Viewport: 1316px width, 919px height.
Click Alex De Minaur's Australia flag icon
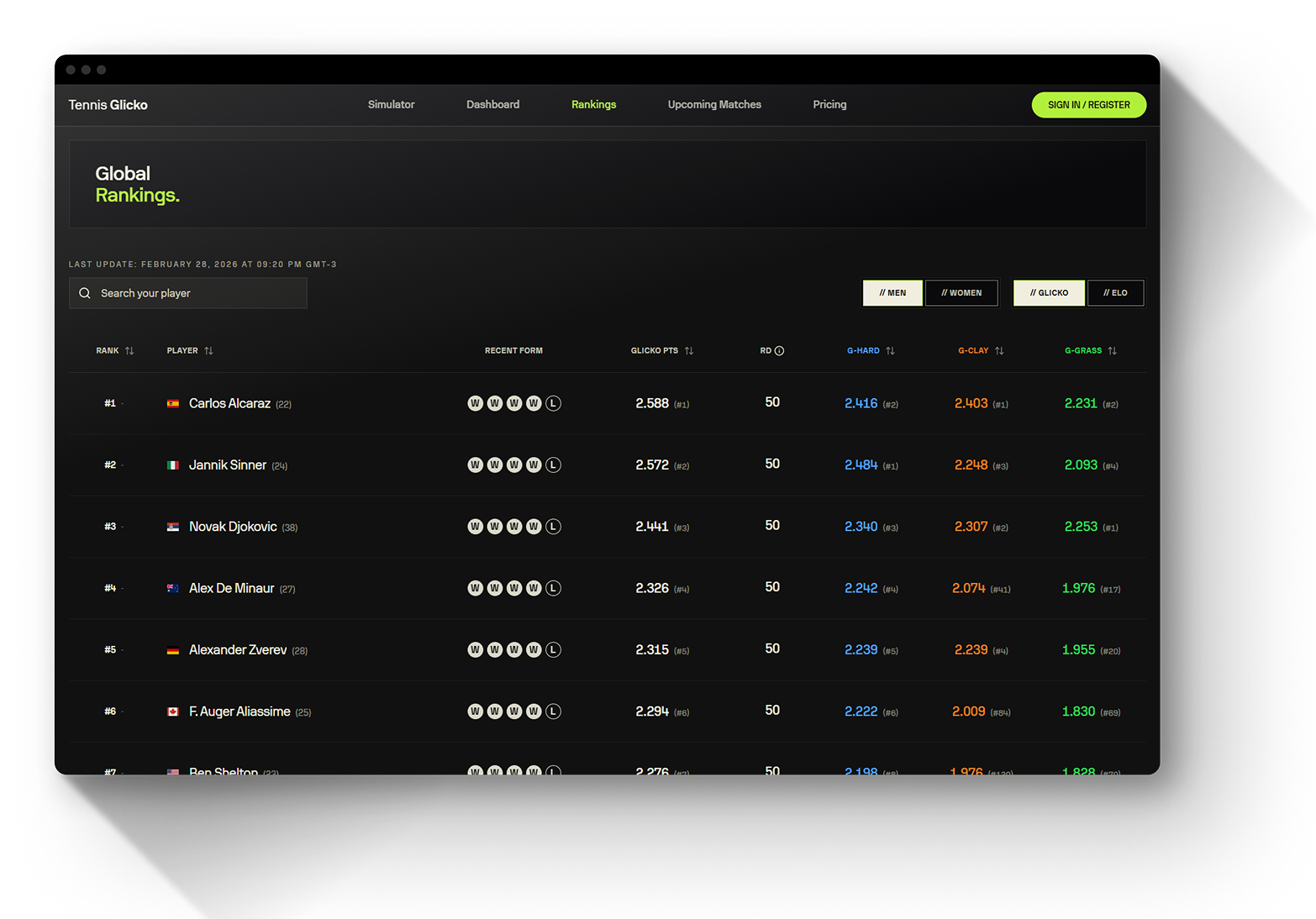pyautogui.click(x=173, y=589)
